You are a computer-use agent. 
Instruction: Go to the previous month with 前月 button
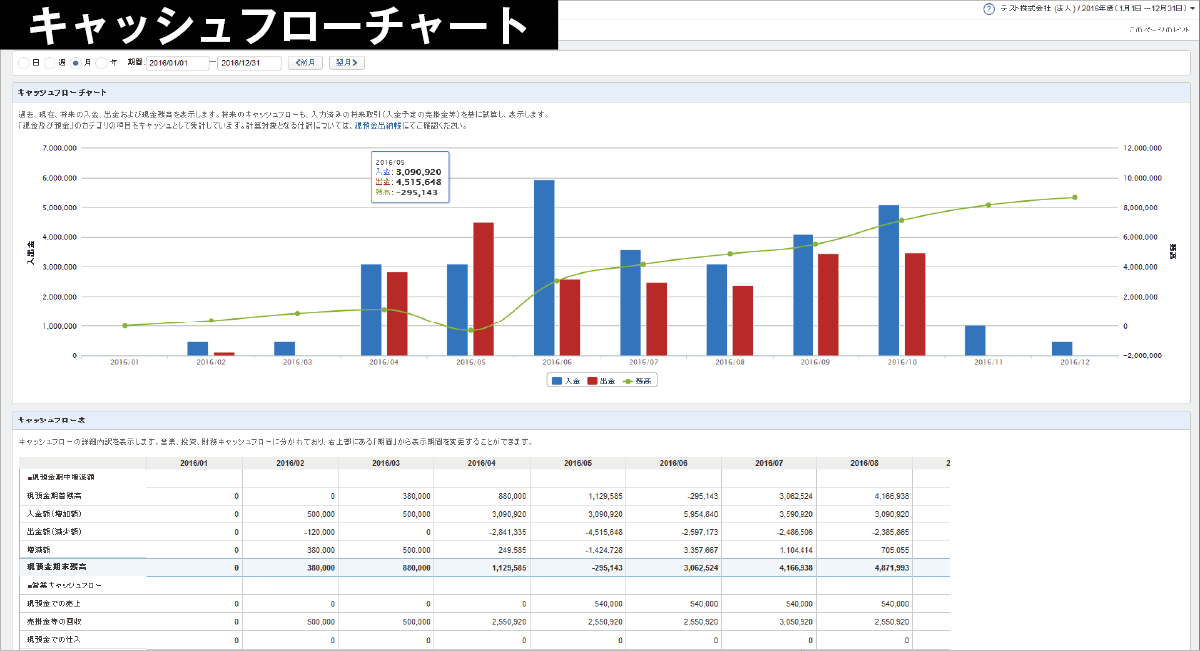305,63
